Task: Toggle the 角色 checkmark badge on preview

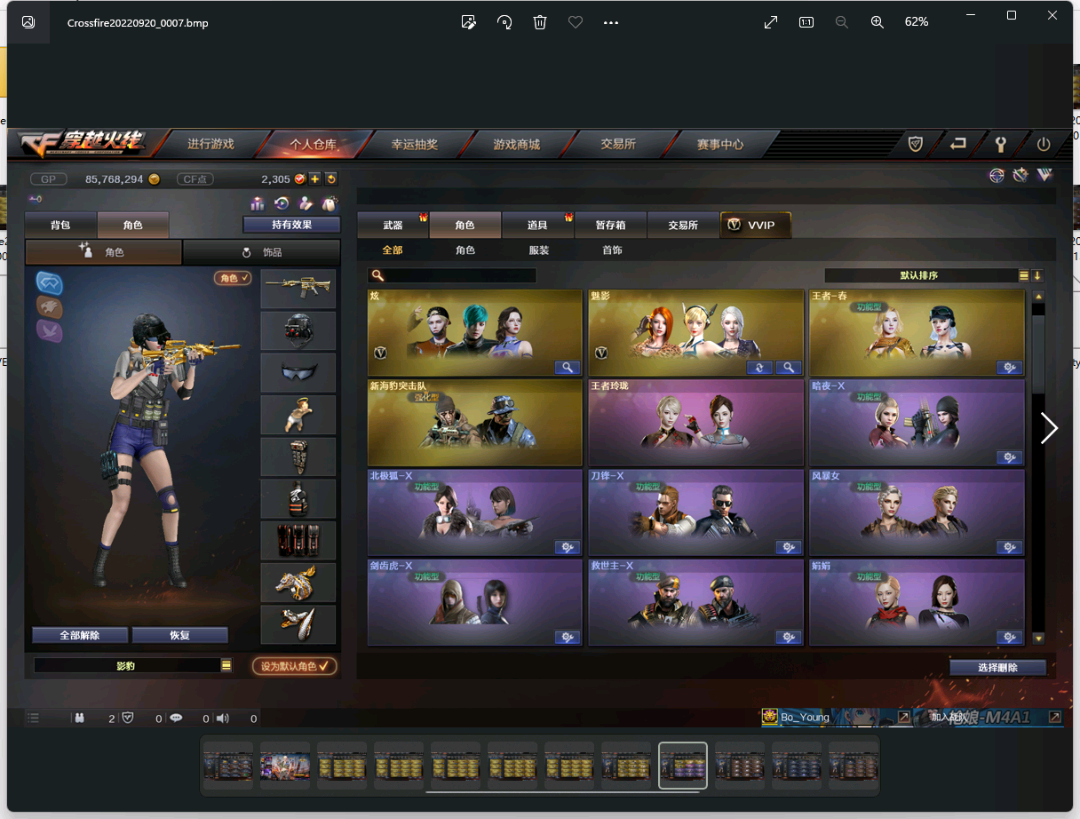Action: [x=233, y=278]
